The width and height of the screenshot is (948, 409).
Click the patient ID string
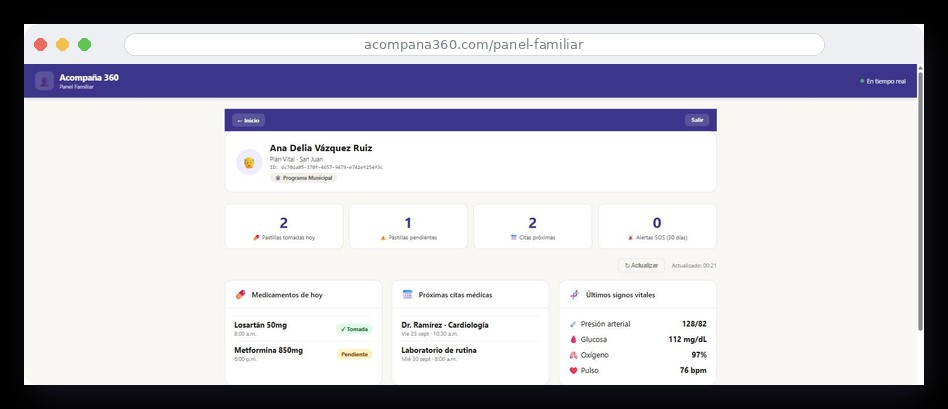[x=326, y=167]
